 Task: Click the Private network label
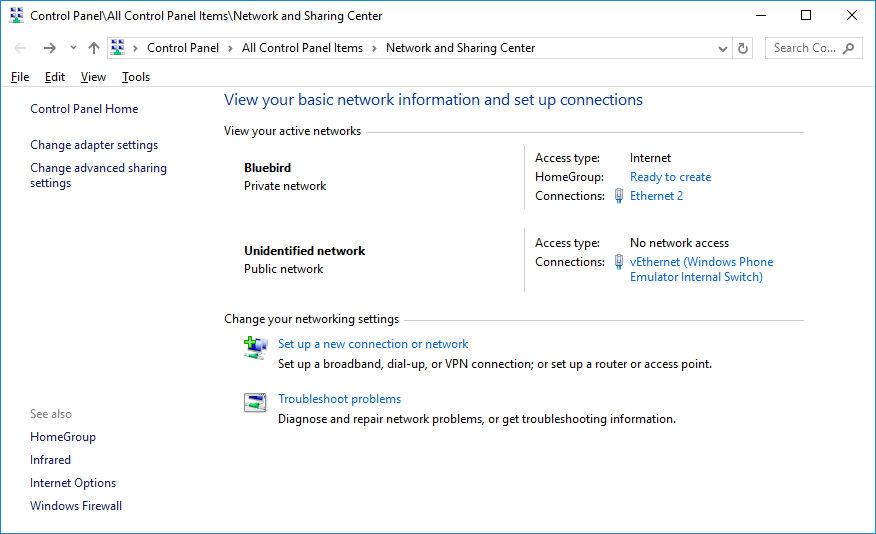[x=285, y=186]
